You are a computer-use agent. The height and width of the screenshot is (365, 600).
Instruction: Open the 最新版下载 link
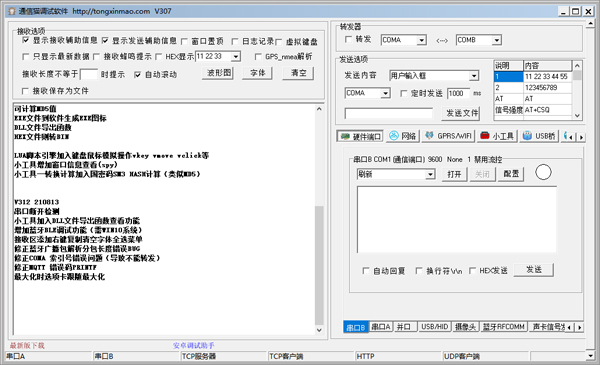coord(27,345)
